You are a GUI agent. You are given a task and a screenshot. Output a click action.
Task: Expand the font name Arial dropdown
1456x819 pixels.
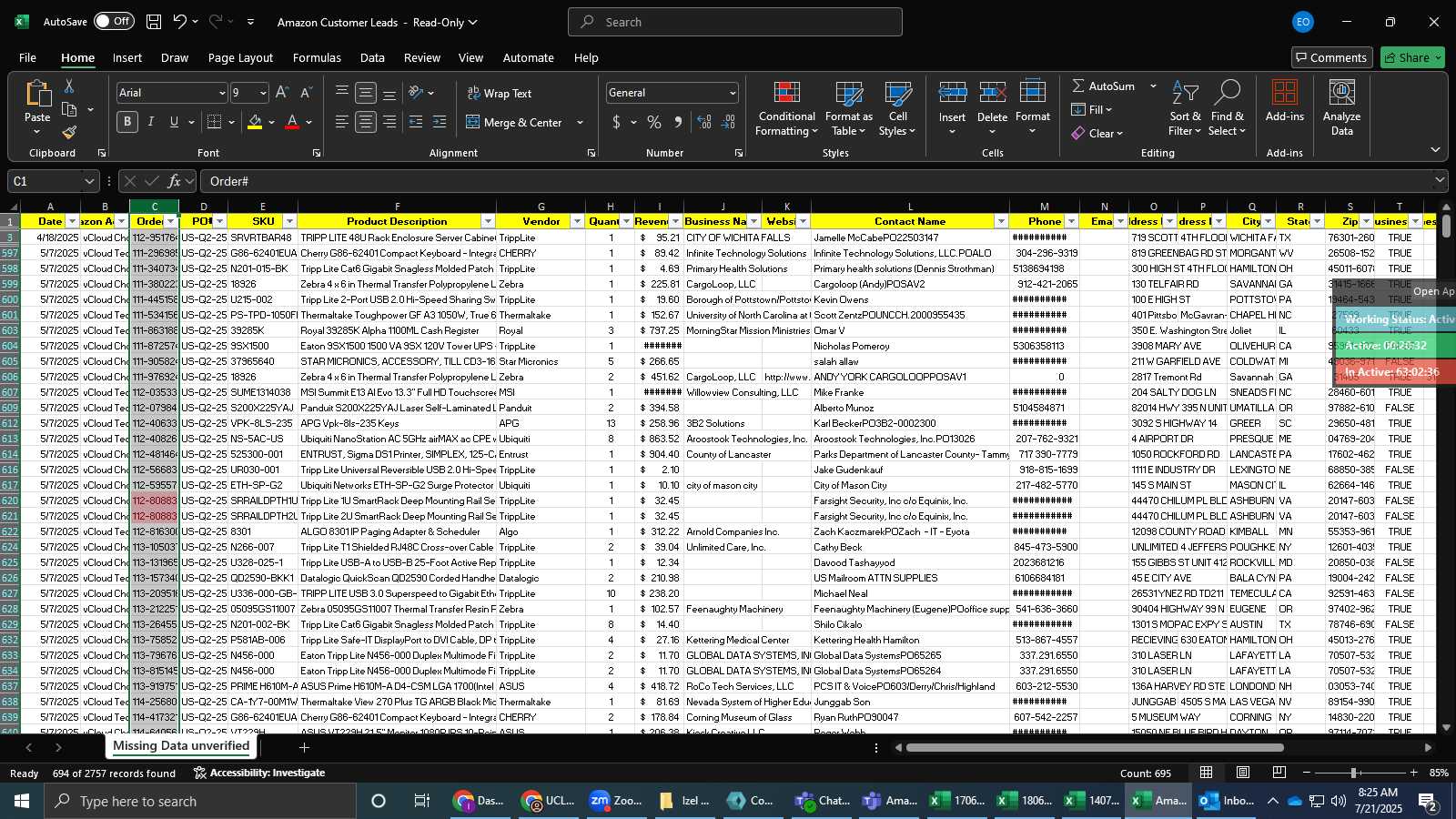221,93
